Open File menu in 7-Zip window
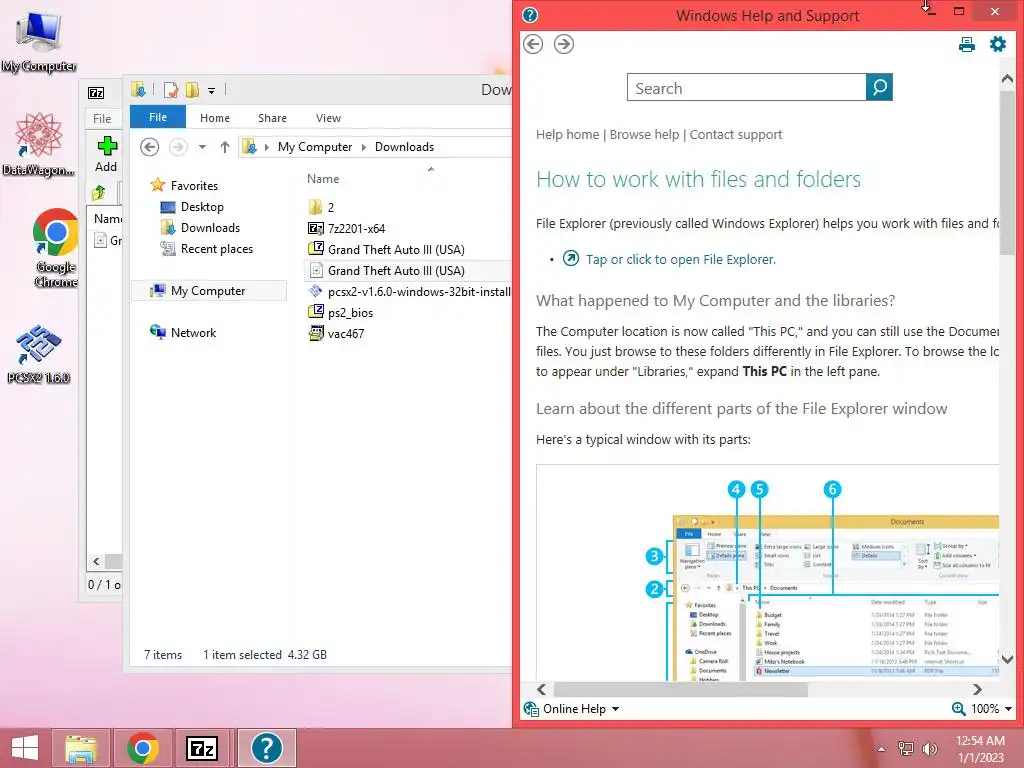This screenshot has width=1024, height=768. (102, 118)
